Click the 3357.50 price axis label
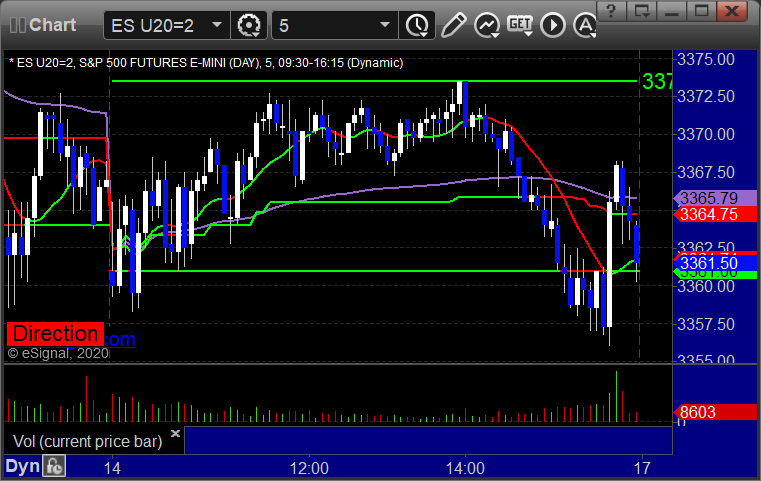761x481 pixels. [706, 324]
